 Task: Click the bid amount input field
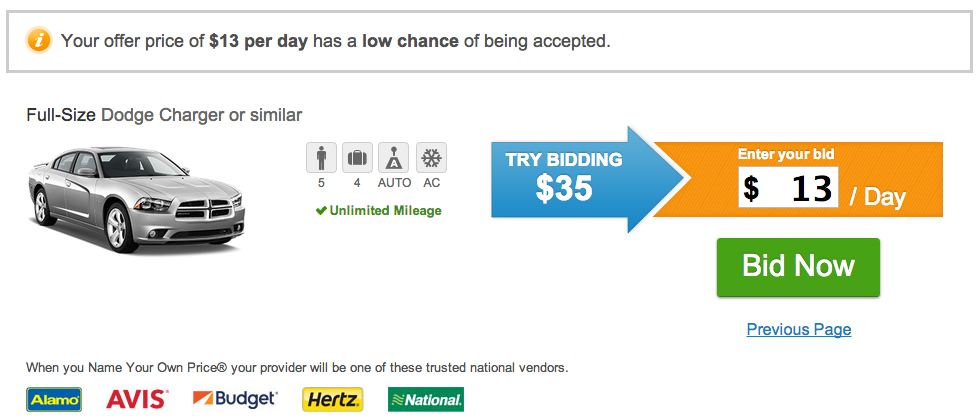click(x=788, y=188)
